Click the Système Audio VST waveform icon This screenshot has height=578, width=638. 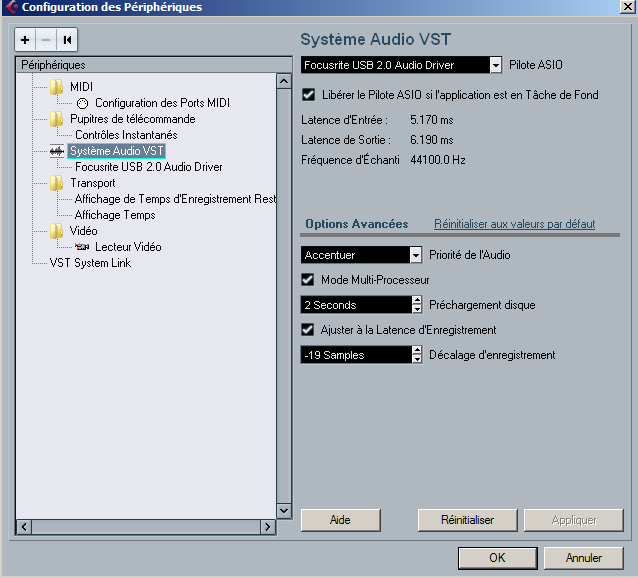(x=57, y=151)
